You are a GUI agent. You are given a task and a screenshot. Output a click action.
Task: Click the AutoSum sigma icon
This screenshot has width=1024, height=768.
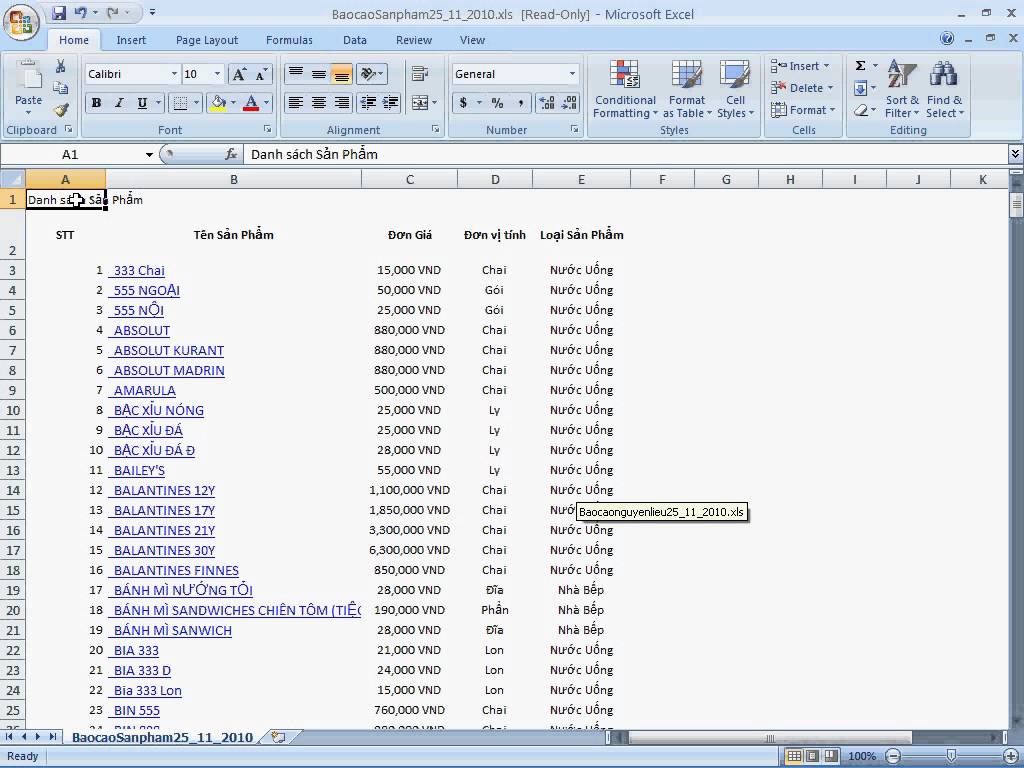click(x=860, y=66)
